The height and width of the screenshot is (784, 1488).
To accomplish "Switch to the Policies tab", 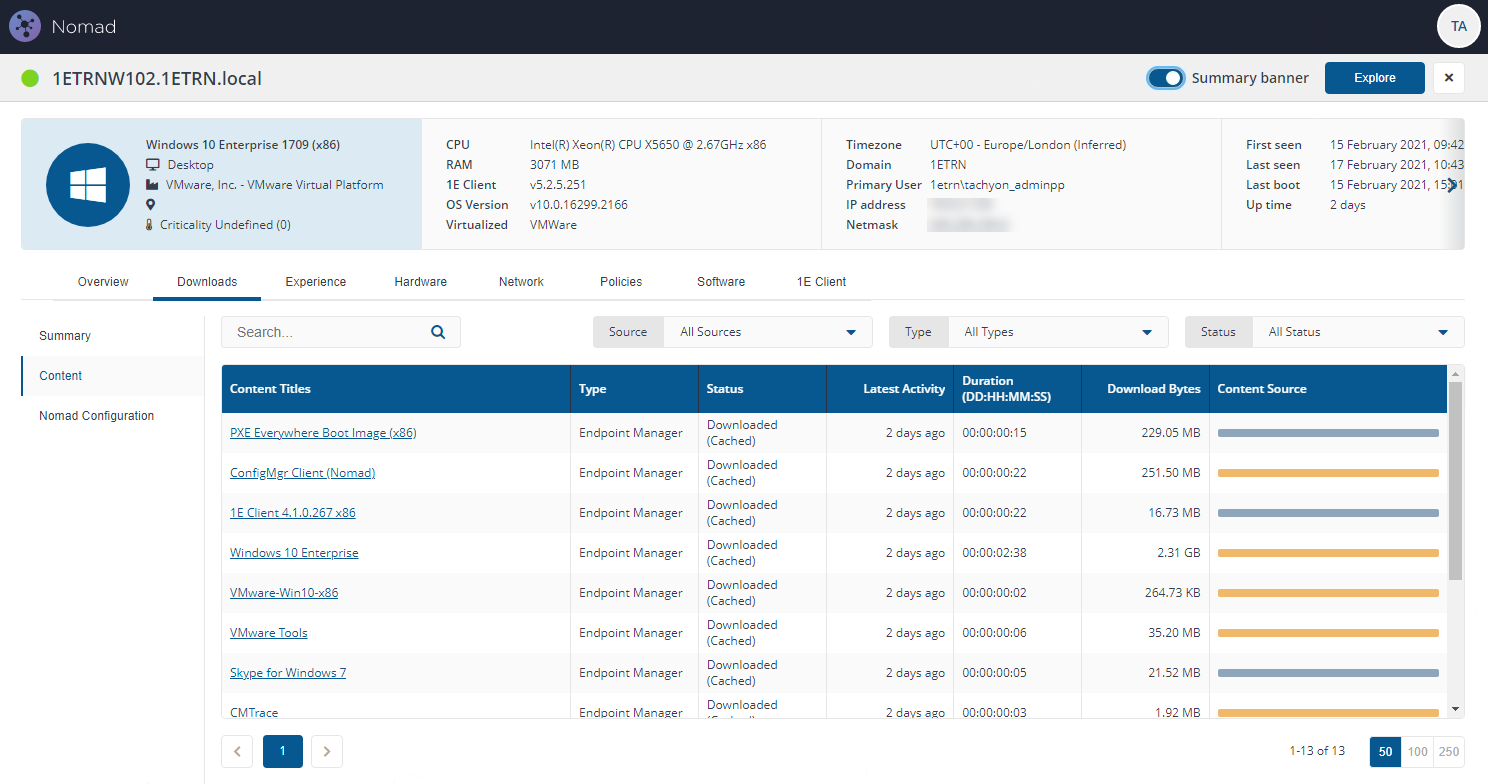I will pyautogui.click(x=621, y=282).
